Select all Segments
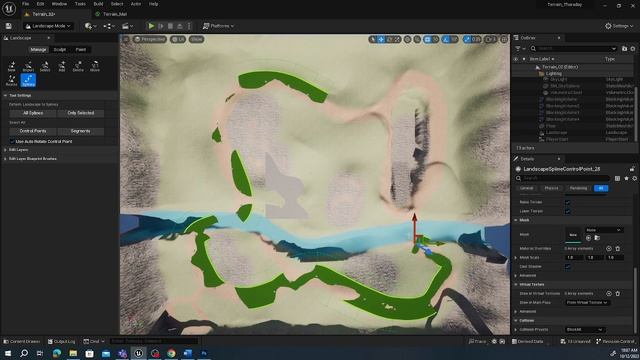640x360 pixels. point(80,131)
